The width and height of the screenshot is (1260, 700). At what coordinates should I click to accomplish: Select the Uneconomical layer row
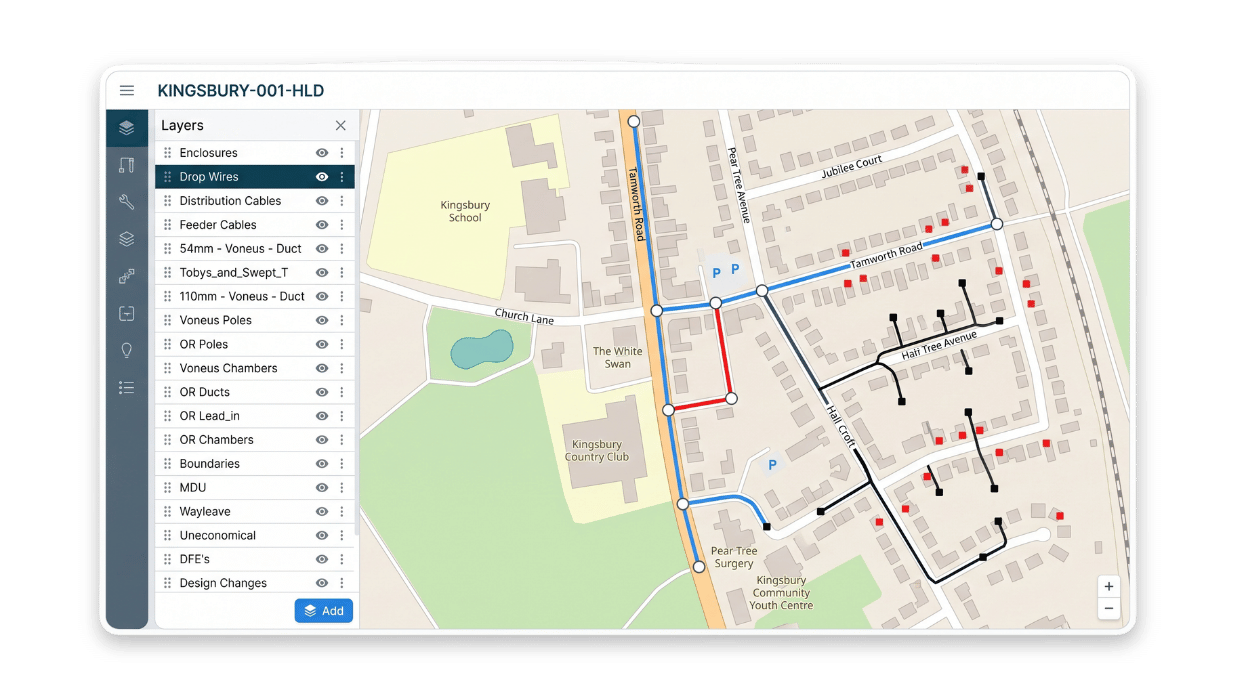tap(255, 535)
